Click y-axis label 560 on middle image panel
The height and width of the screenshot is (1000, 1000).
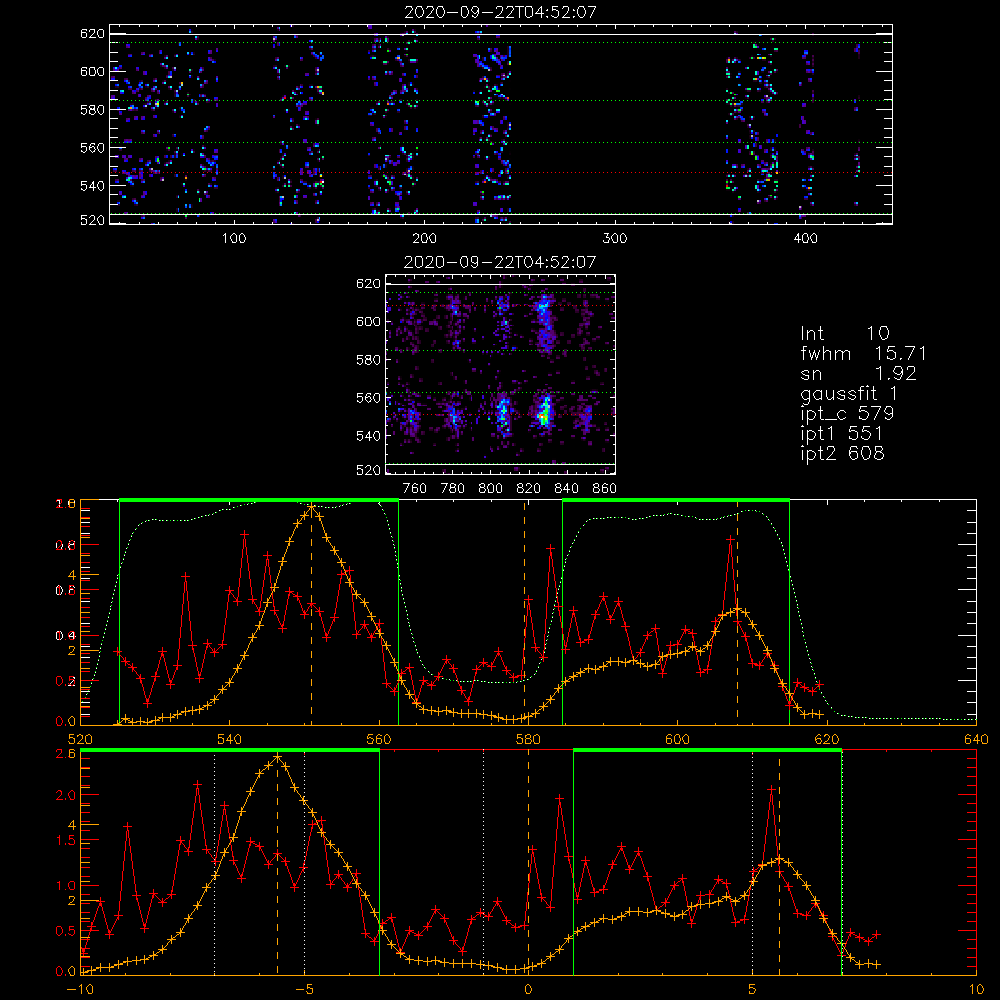tap(368, 398)
